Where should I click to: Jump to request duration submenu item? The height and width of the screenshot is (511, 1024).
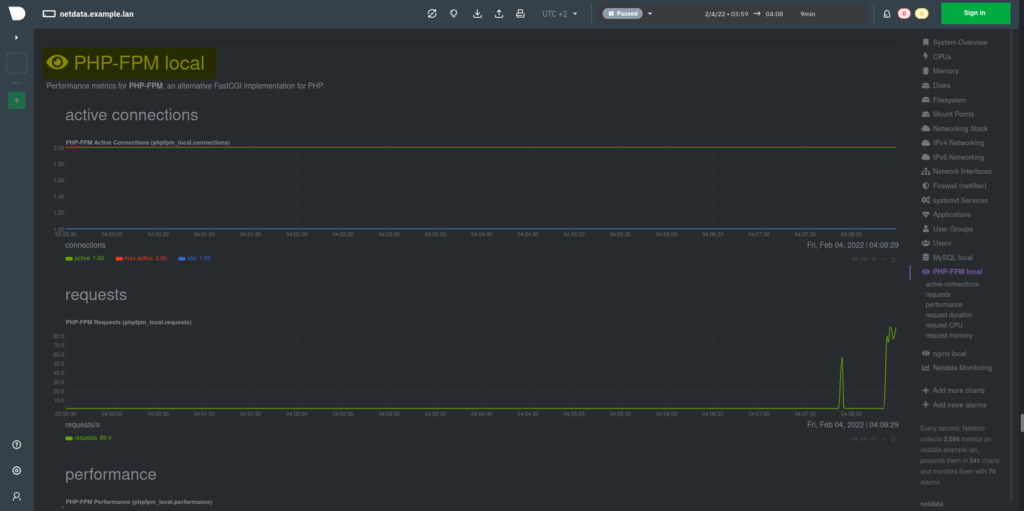pos(948,315)
